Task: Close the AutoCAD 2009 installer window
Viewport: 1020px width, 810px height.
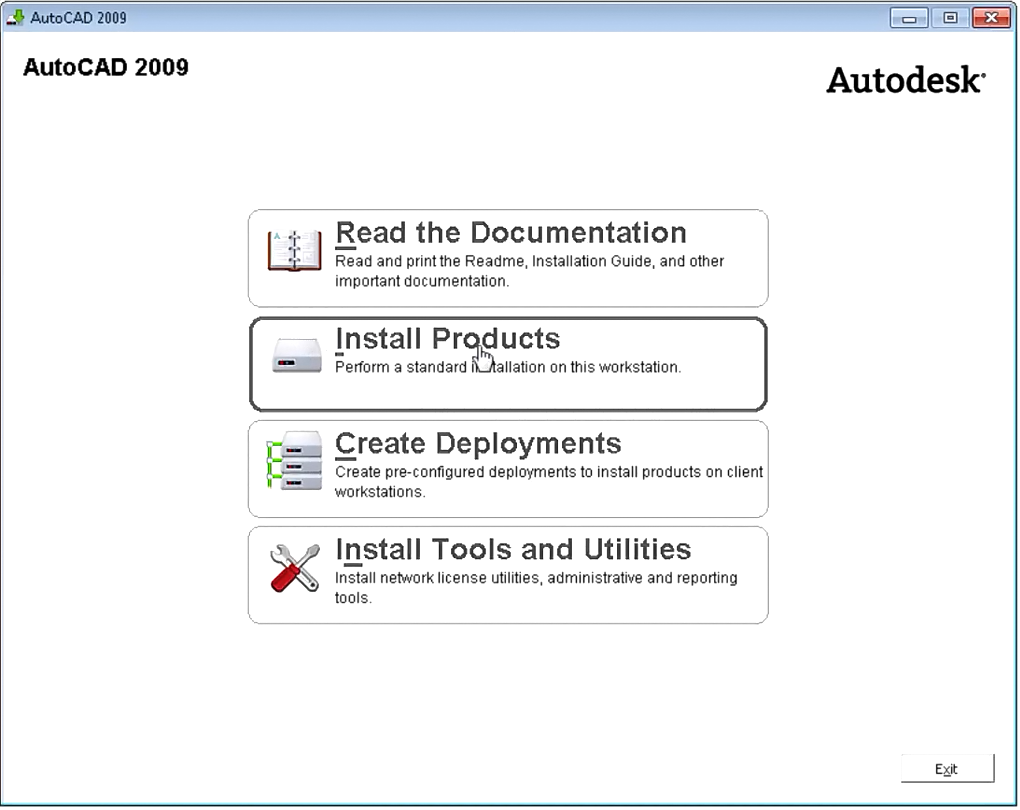Action: tap(991, 18)
